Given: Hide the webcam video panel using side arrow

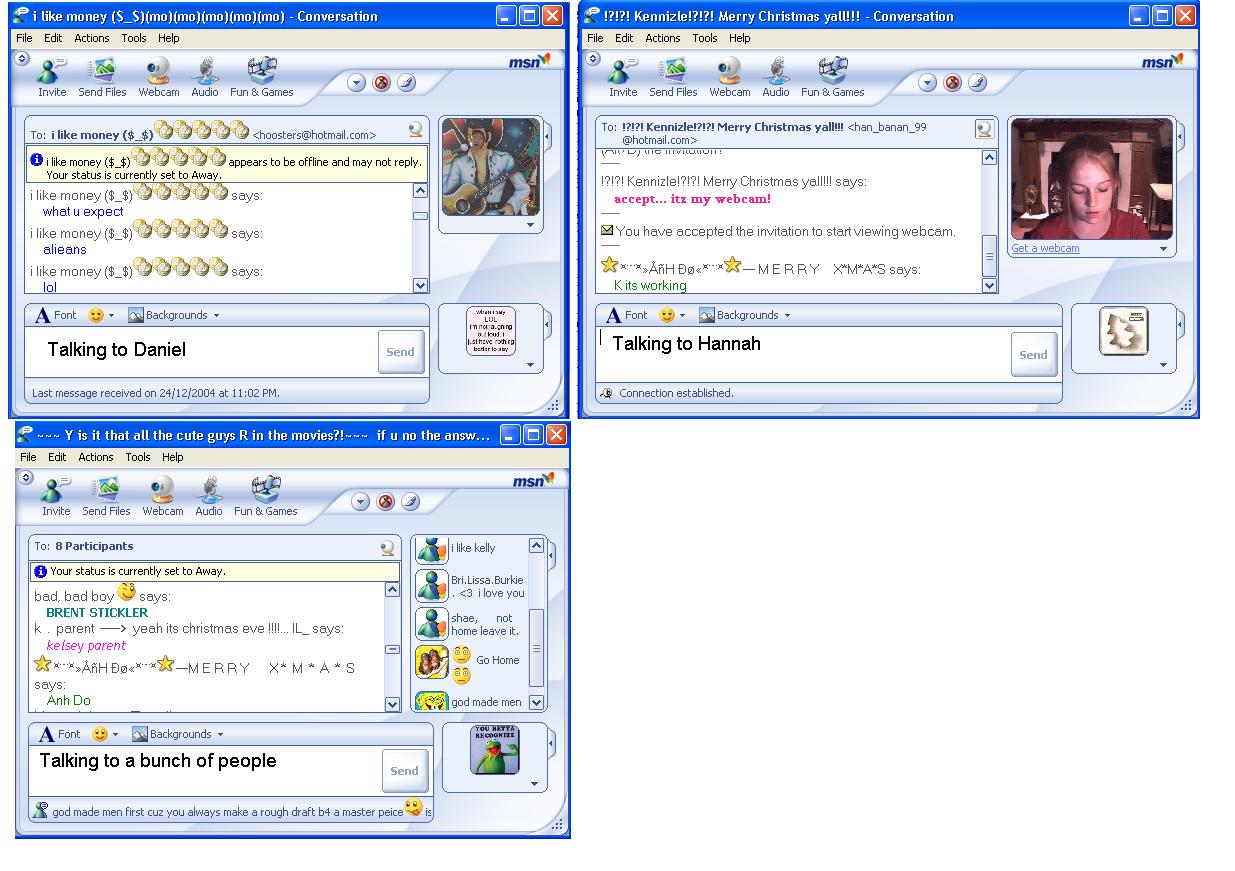Looking at the screenshot, I should point(1181,135).
